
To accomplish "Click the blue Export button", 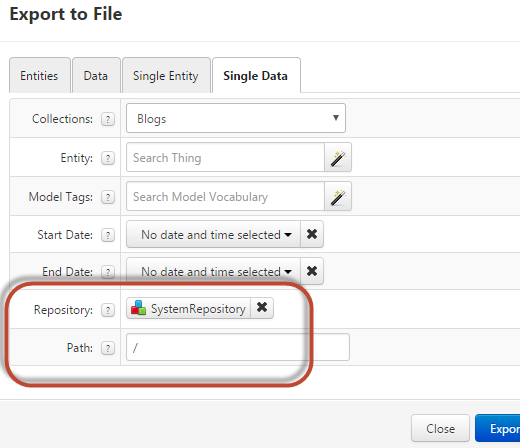I will coord(498,428).
